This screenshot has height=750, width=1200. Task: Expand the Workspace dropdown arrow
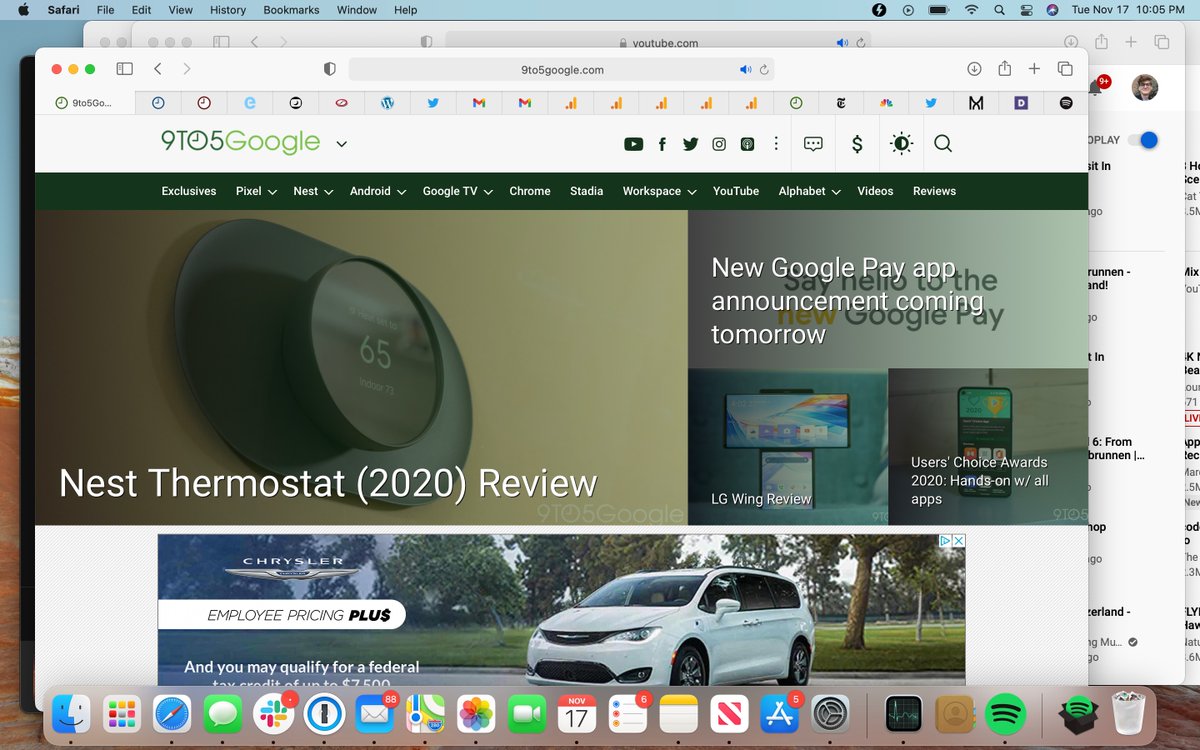[692, 192]
